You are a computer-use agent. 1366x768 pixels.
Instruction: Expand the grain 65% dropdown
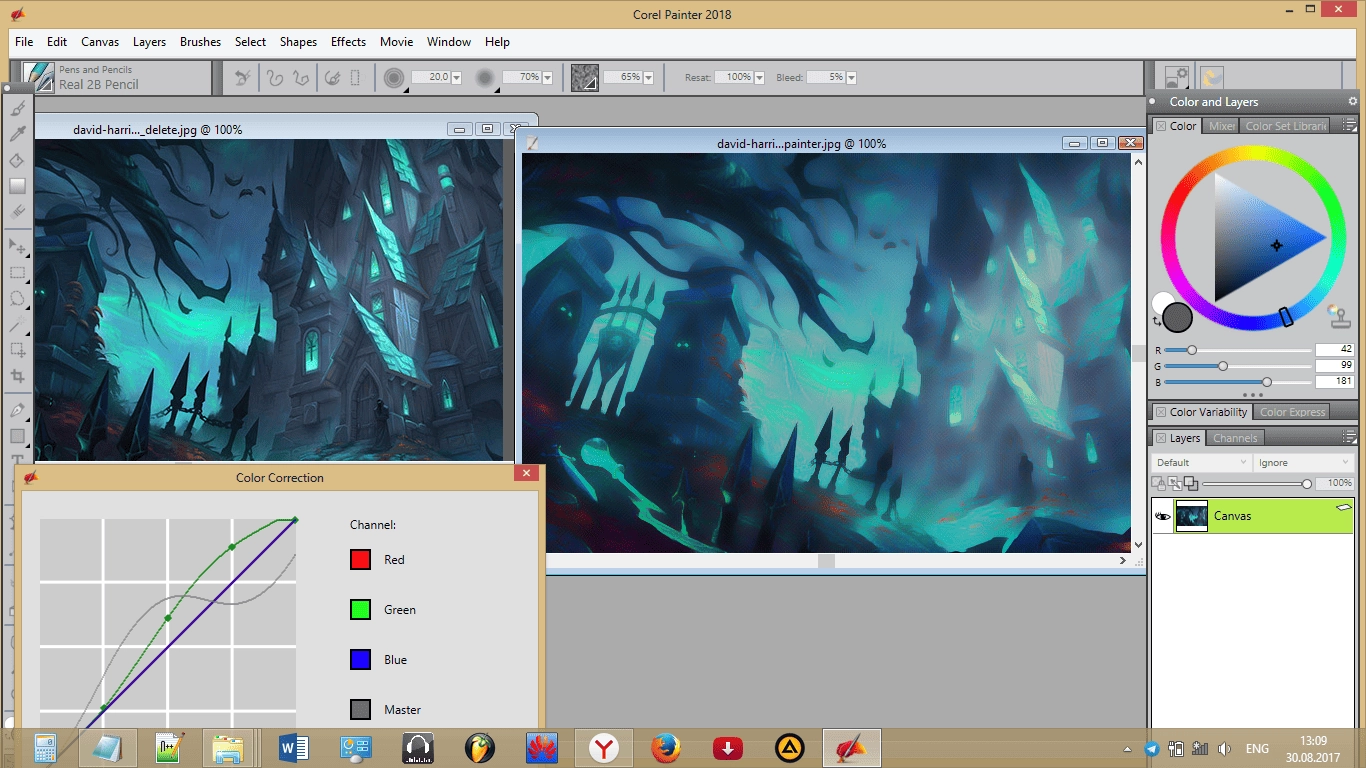pyautogui.click(x=648, y=77)
